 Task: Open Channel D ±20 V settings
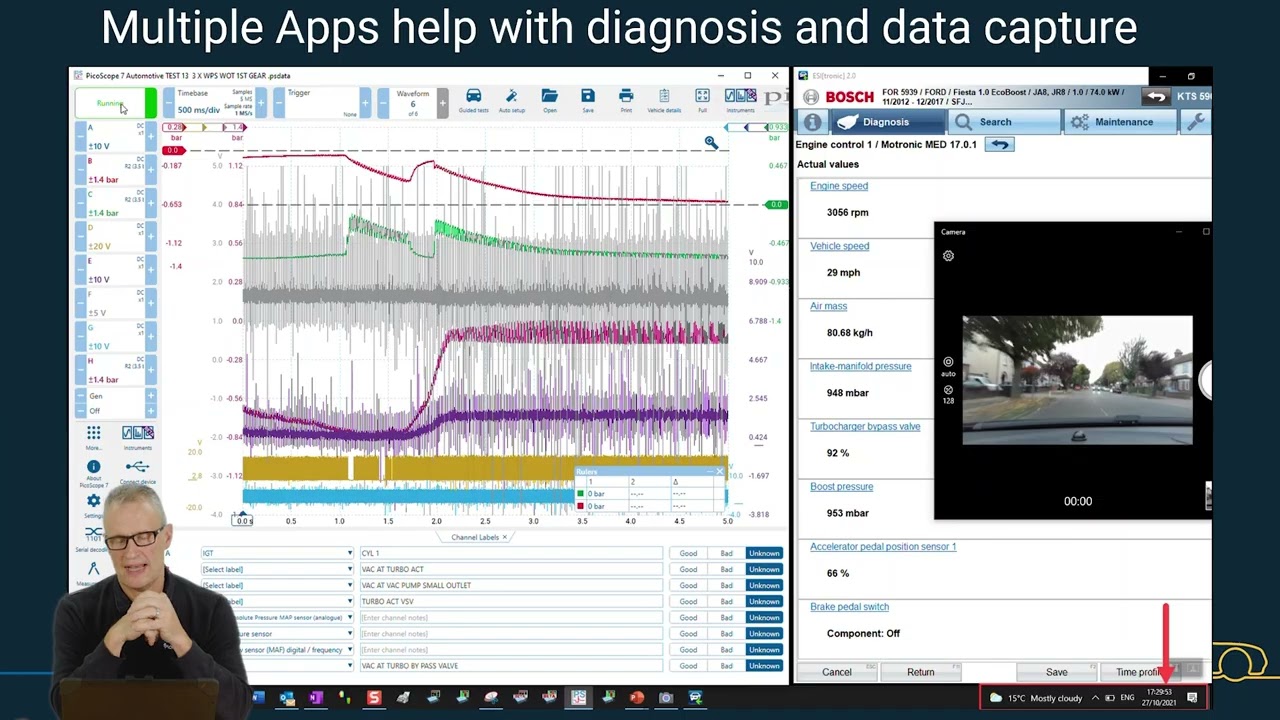[x=116, y=238]
